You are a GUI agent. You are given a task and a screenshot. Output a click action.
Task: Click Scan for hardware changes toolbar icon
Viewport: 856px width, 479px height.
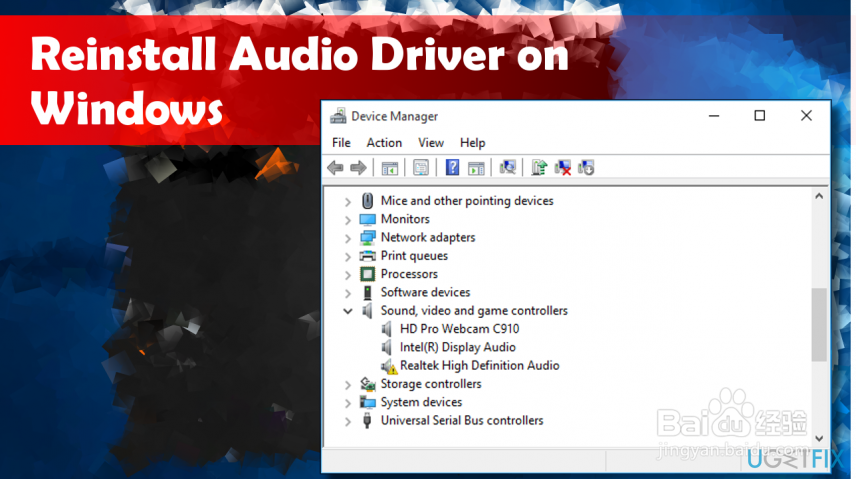click(x=507, y=167)
